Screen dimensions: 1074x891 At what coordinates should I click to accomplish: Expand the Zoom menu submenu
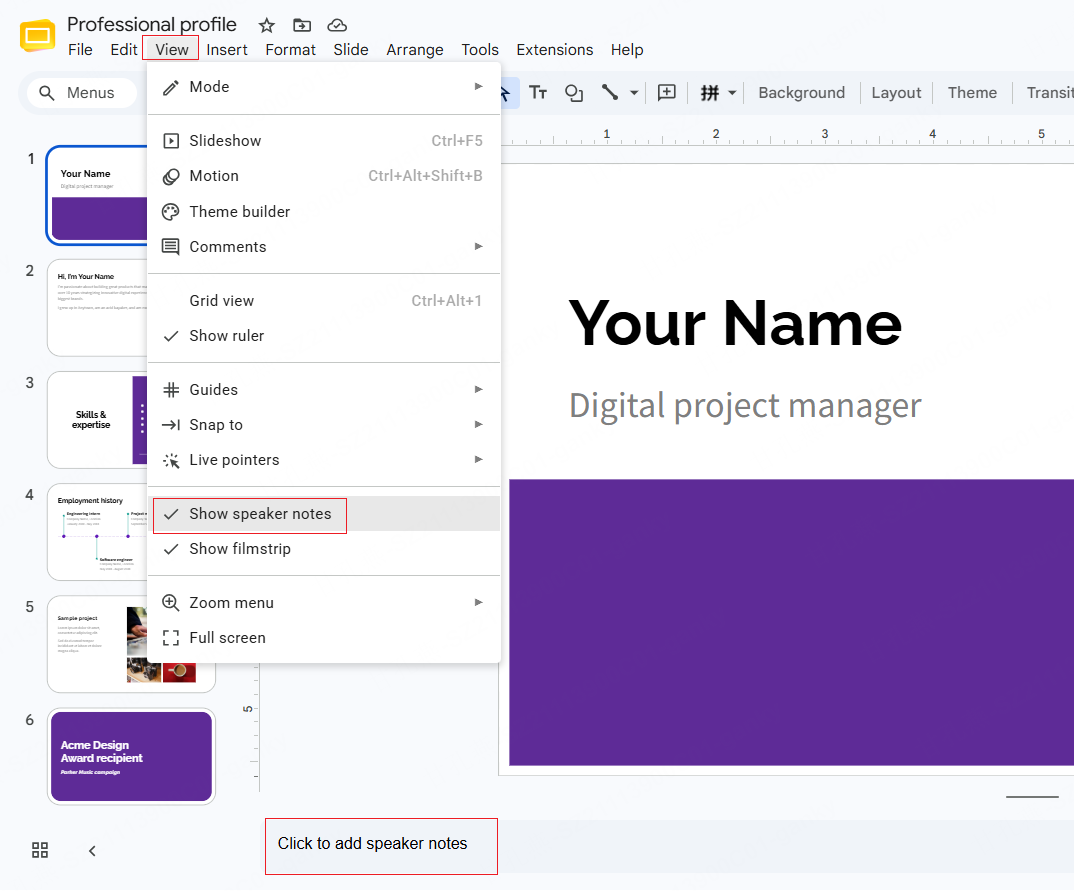coord(323,603)
